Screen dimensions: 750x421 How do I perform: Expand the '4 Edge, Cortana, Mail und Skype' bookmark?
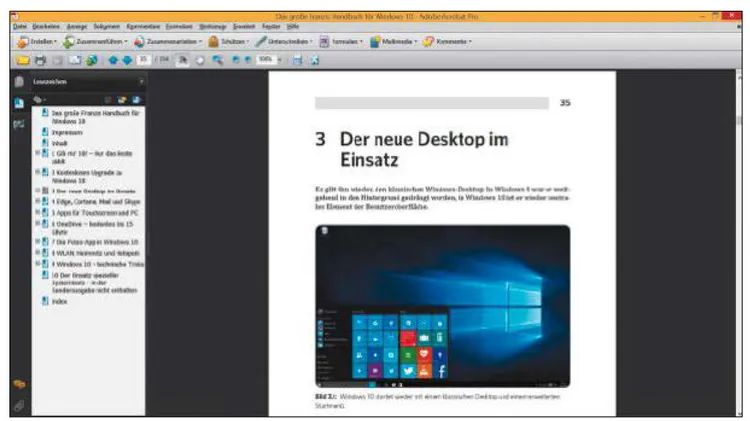pyautogui.click(x=37, y=201)
